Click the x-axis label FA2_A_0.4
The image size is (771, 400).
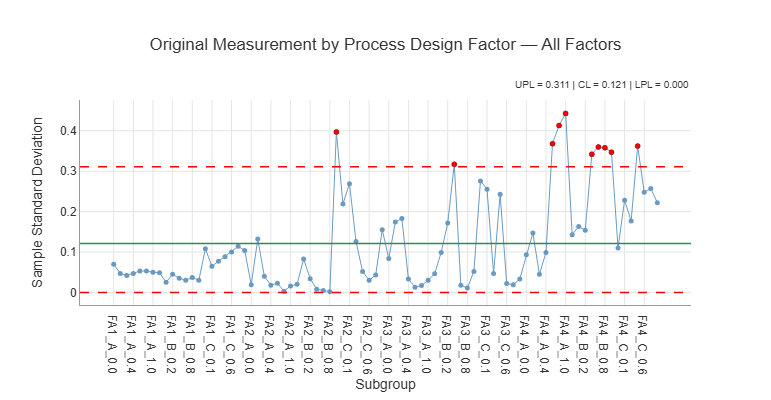tap(269, 344)
